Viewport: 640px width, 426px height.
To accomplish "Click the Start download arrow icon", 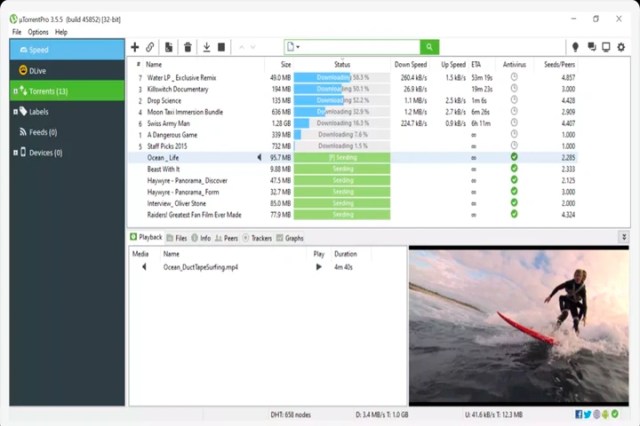I will tap(207, 47).
